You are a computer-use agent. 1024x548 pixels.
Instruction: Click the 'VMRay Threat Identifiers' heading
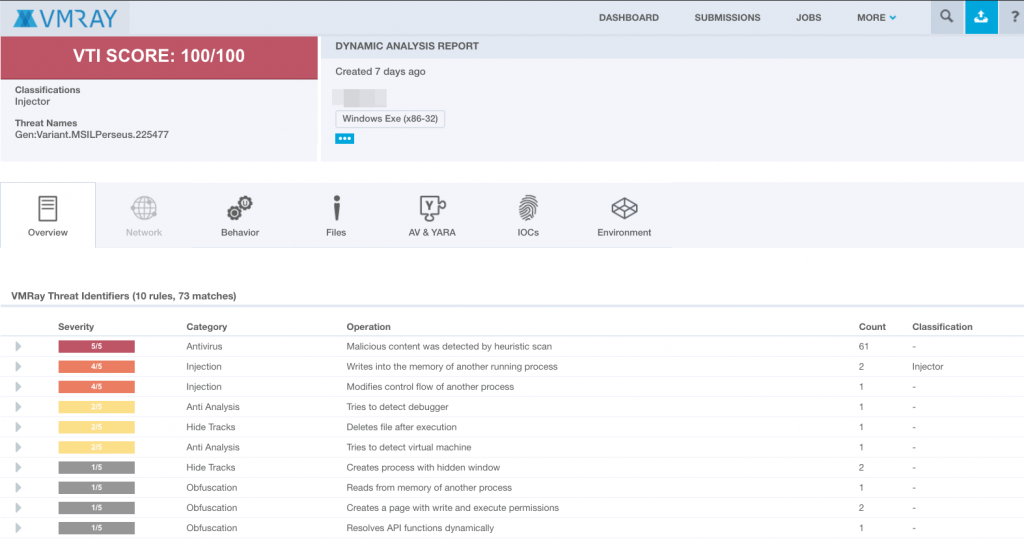(x=123, y=296)
